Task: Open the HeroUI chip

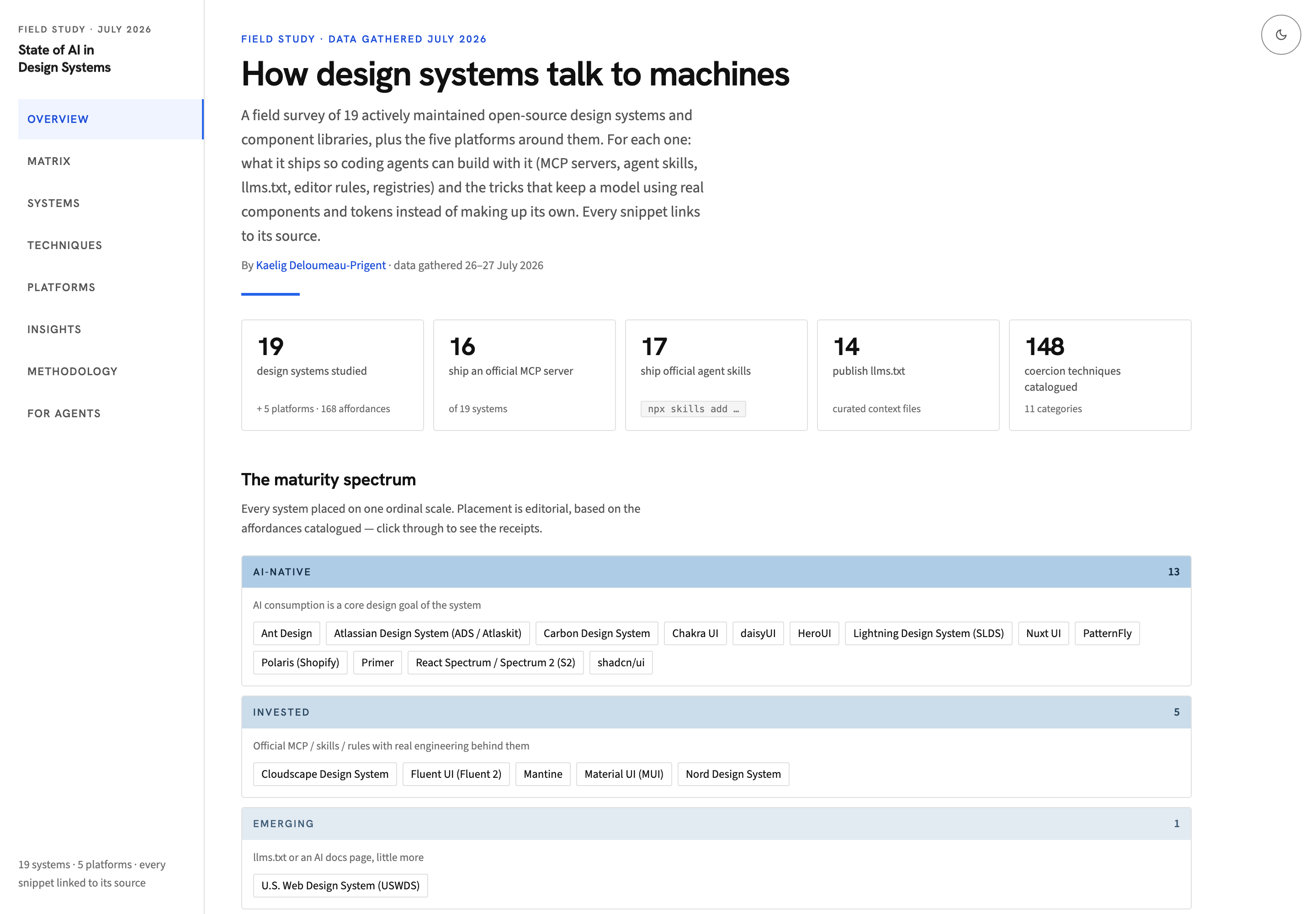Action: tap(814, 633)
